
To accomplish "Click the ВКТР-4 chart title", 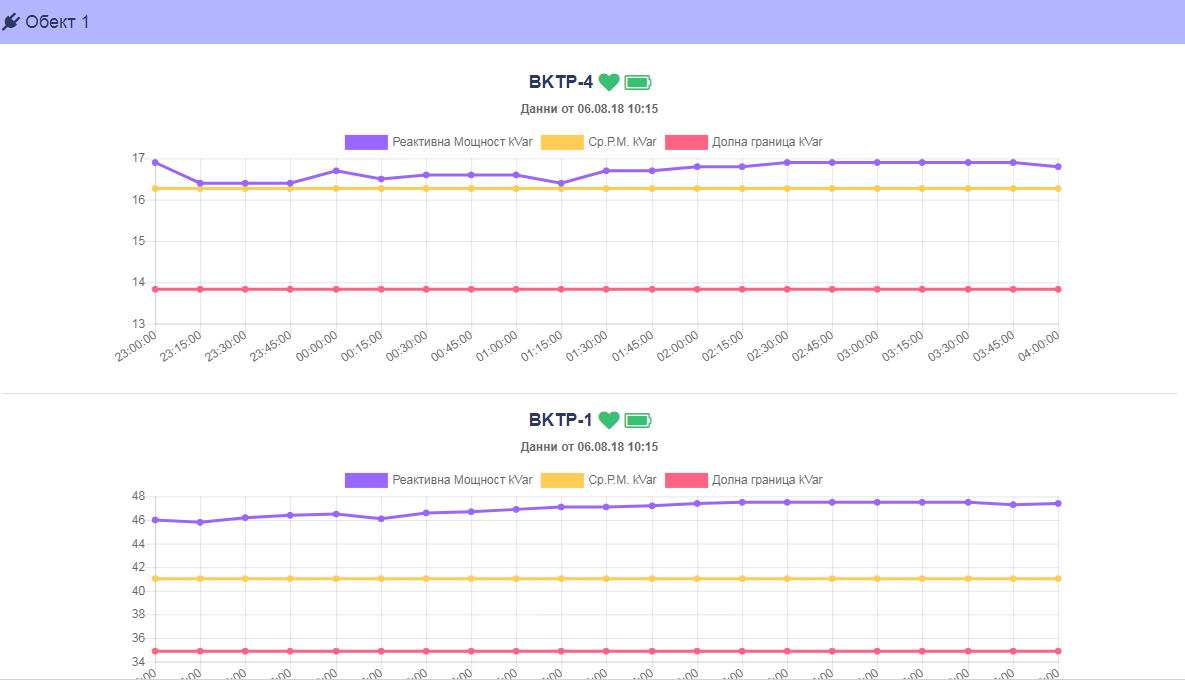I will [x=561, y=82].
